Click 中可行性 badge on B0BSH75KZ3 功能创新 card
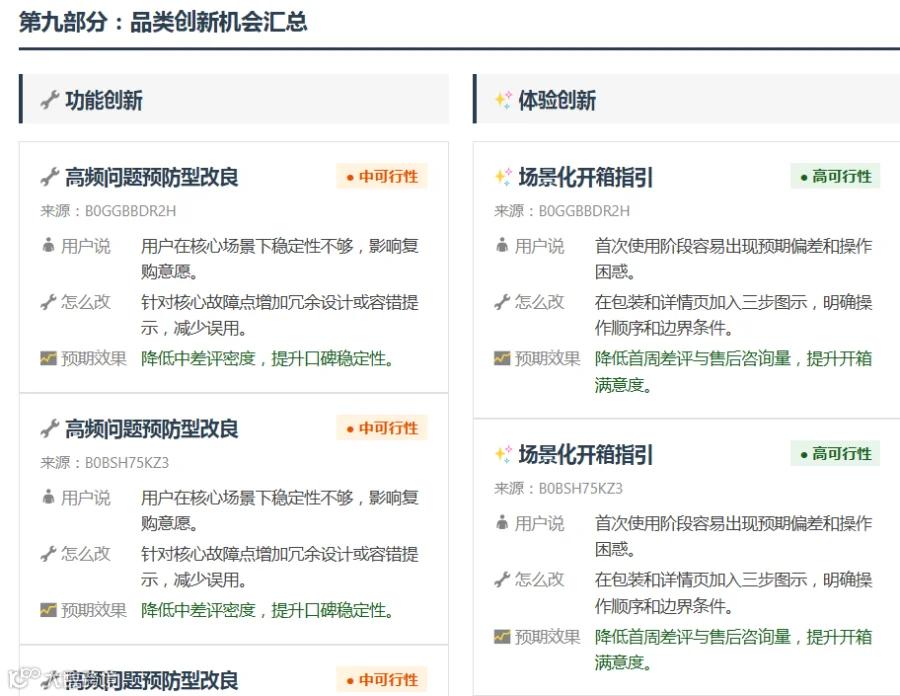This screenshot has width=900, height=696. coord(382,428)
